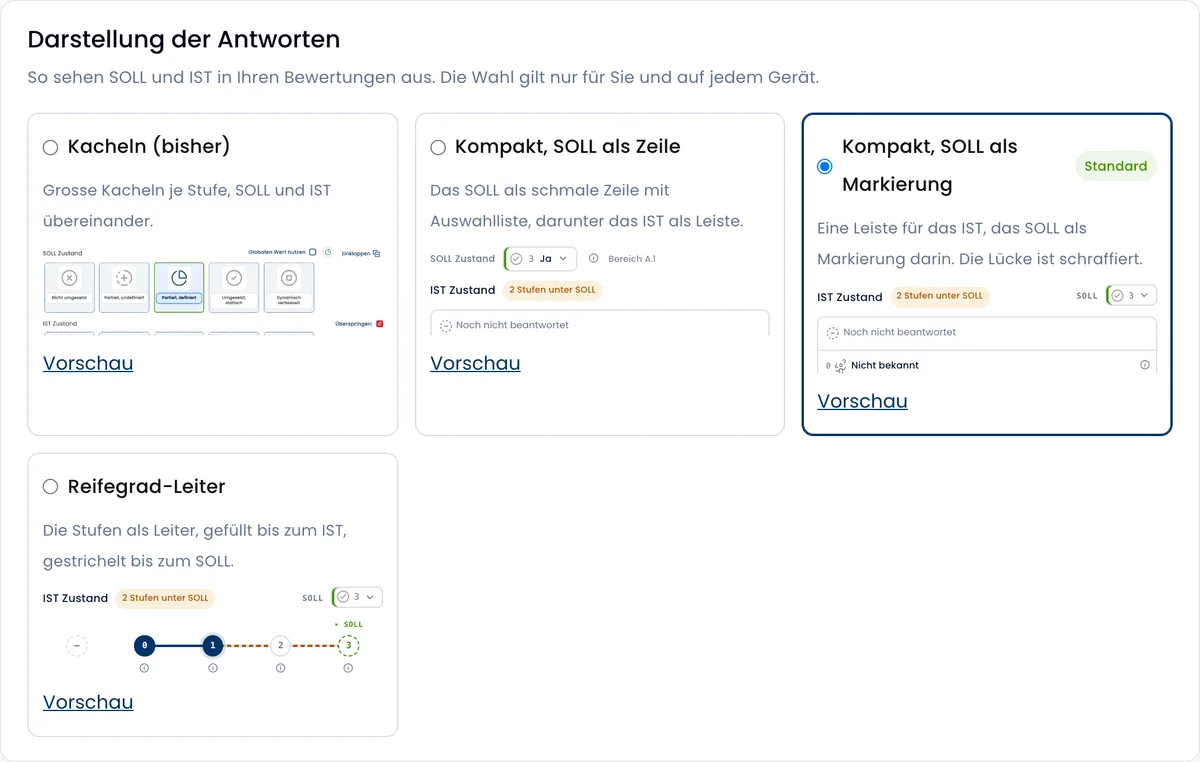Open Vorschau link in the Reifegrad-Leiter card
The width and height of the screenshot is (1200, 762).
point(88,702)
